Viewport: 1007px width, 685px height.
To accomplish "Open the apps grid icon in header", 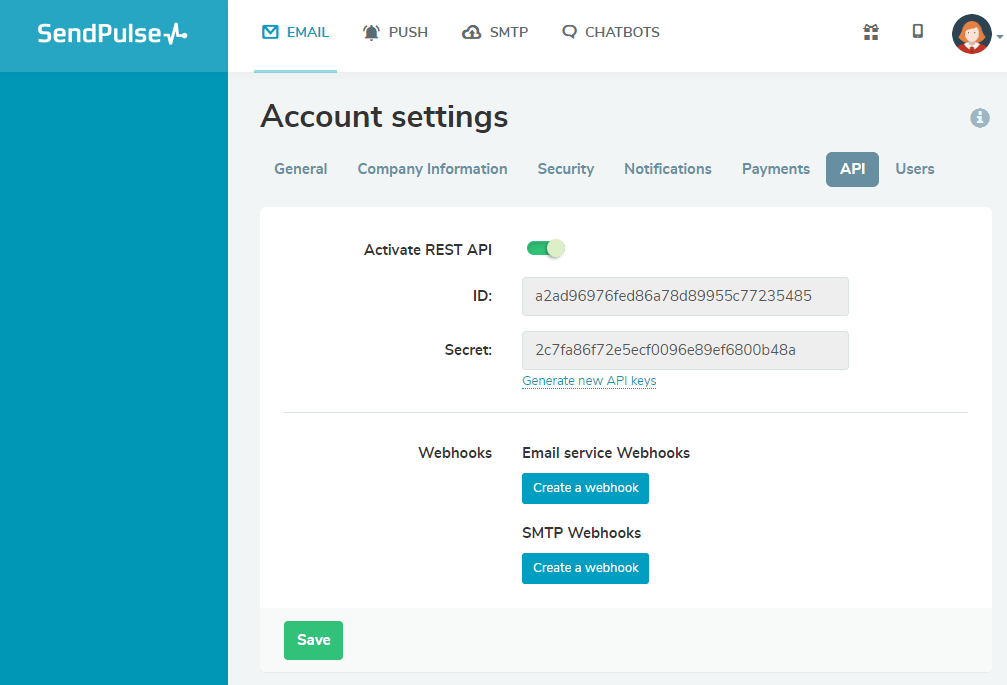I will click(x=870, y=32).
